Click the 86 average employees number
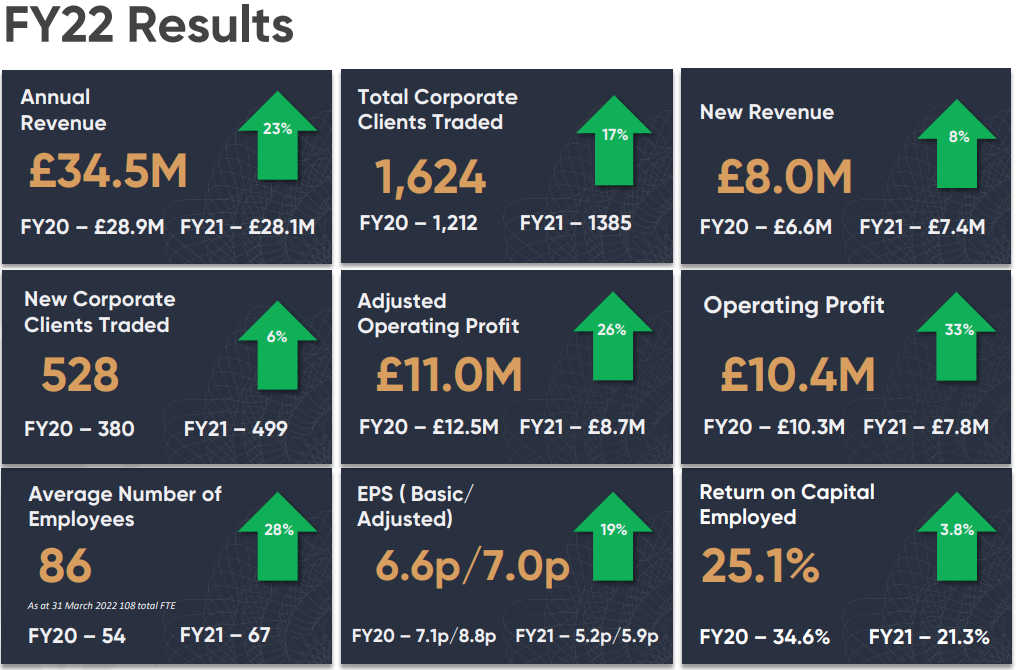The width and height of the screenshot is (1017, 670). coord(65,566)
